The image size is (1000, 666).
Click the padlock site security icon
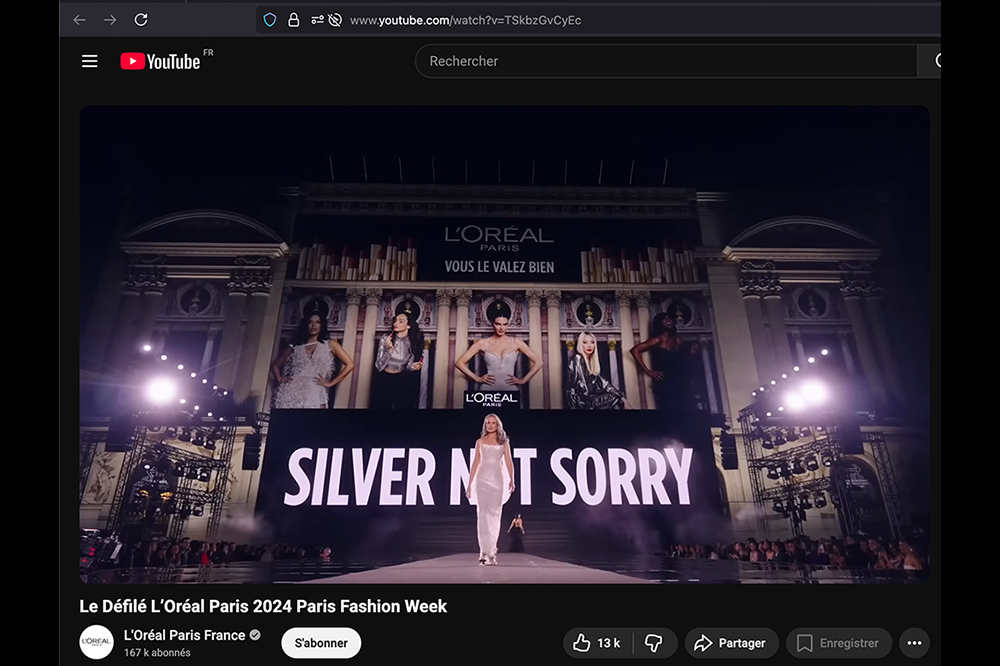pos(293,20)
